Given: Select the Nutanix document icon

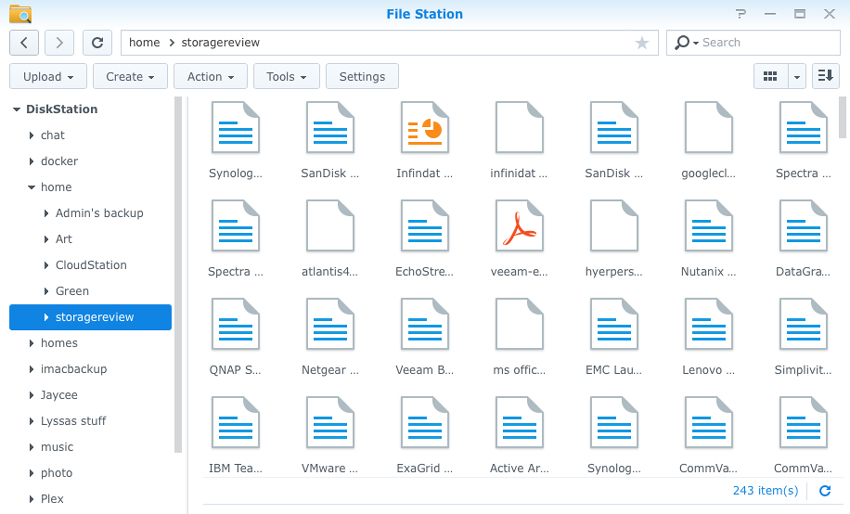Looking at the screenshot, I should pyautogui.click(x=709, y=226).
